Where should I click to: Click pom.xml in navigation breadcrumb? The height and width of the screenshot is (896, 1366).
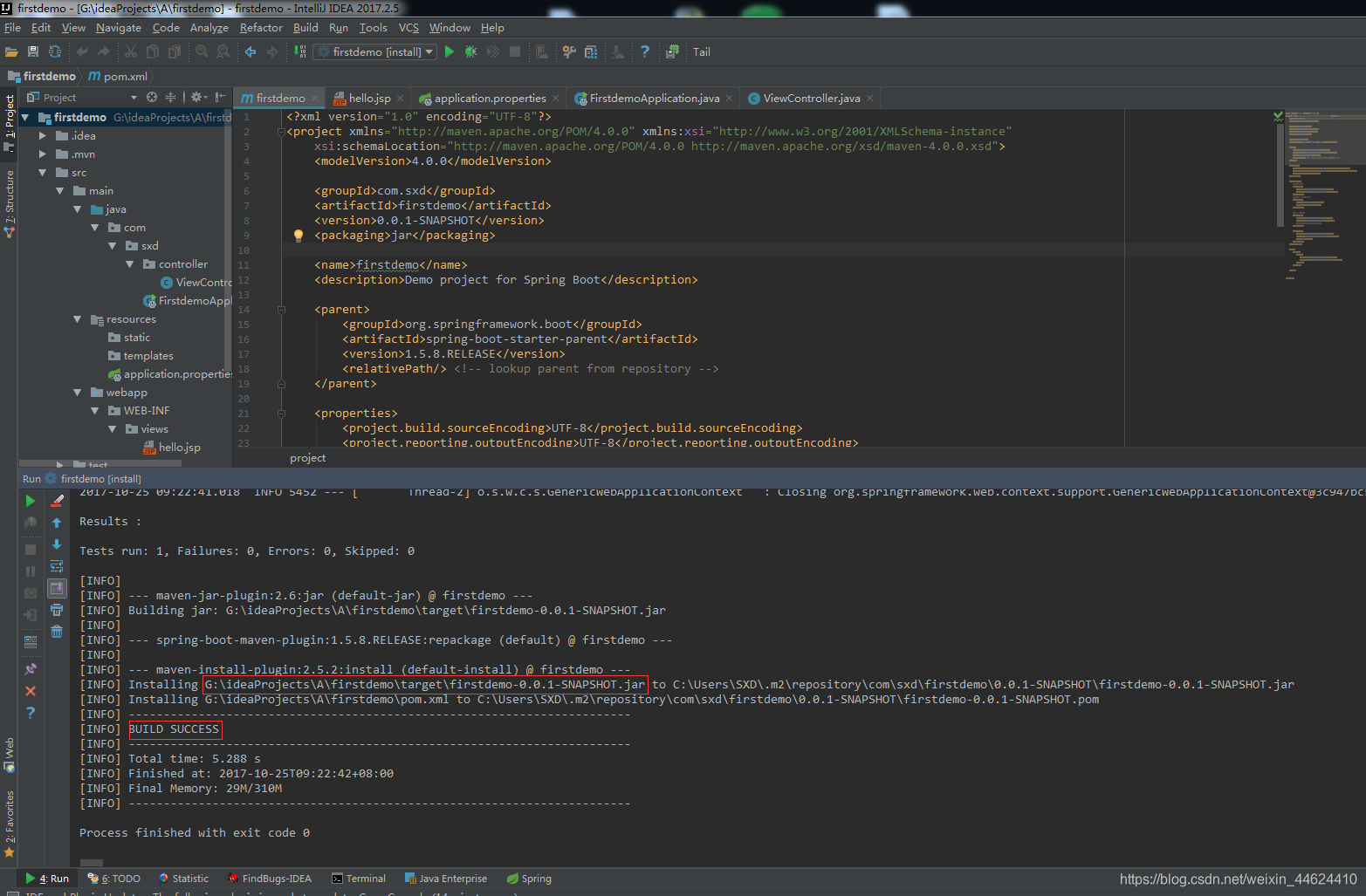[x=118, y=76]
